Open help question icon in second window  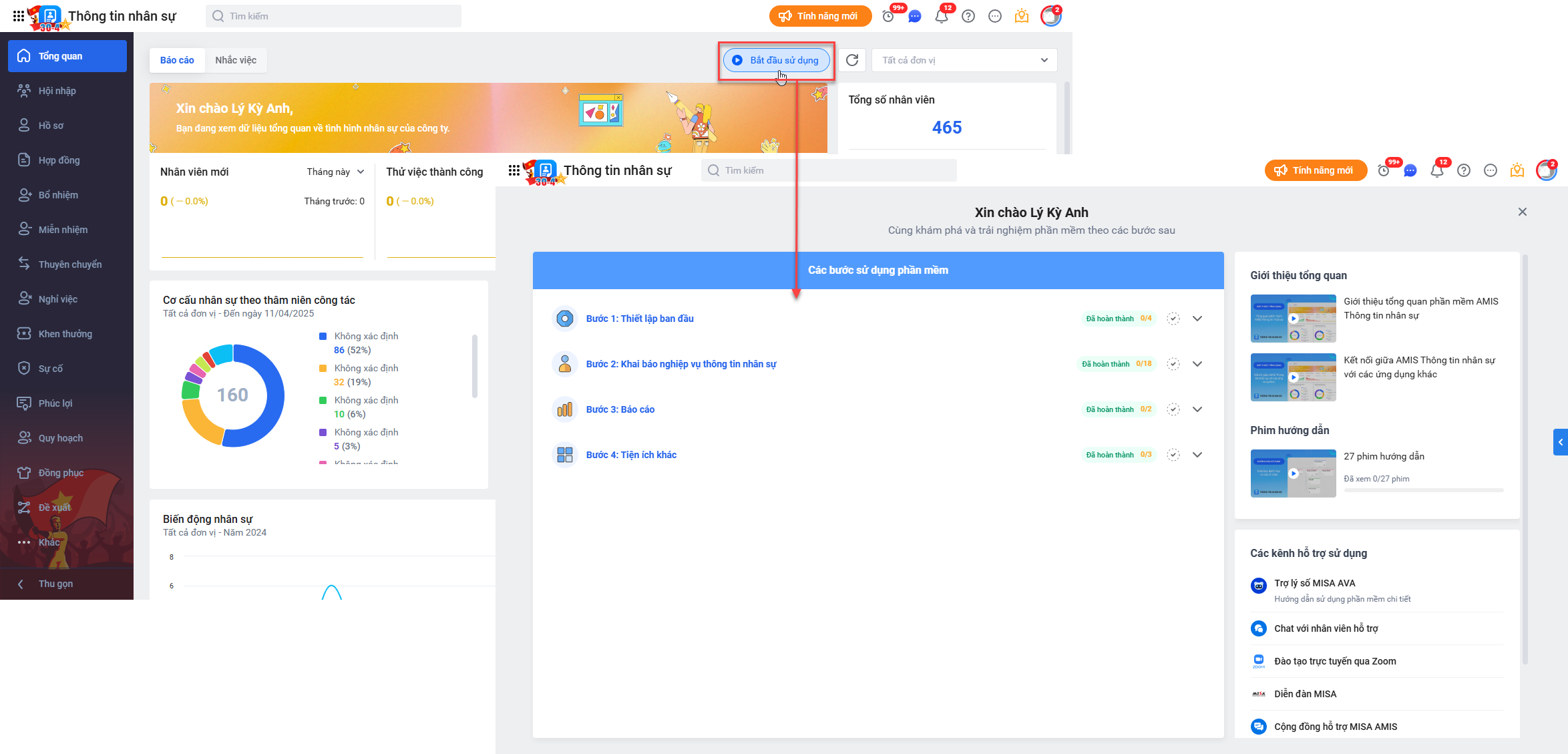[1464, 170]
